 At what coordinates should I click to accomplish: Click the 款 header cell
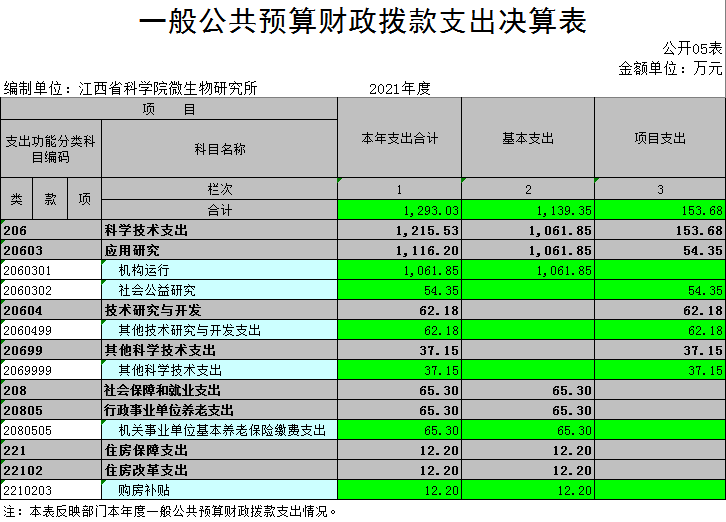point(50,199)
